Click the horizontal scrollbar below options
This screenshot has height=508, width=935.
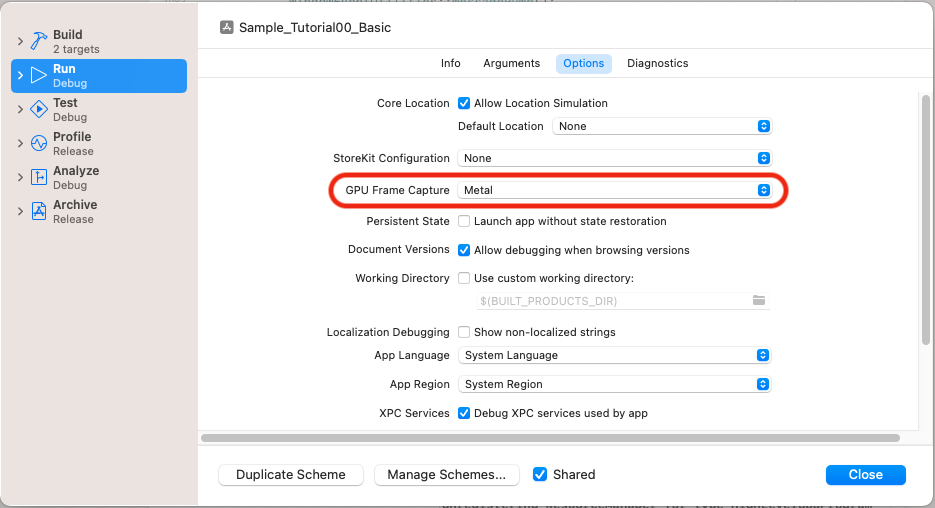click(550, 438)
